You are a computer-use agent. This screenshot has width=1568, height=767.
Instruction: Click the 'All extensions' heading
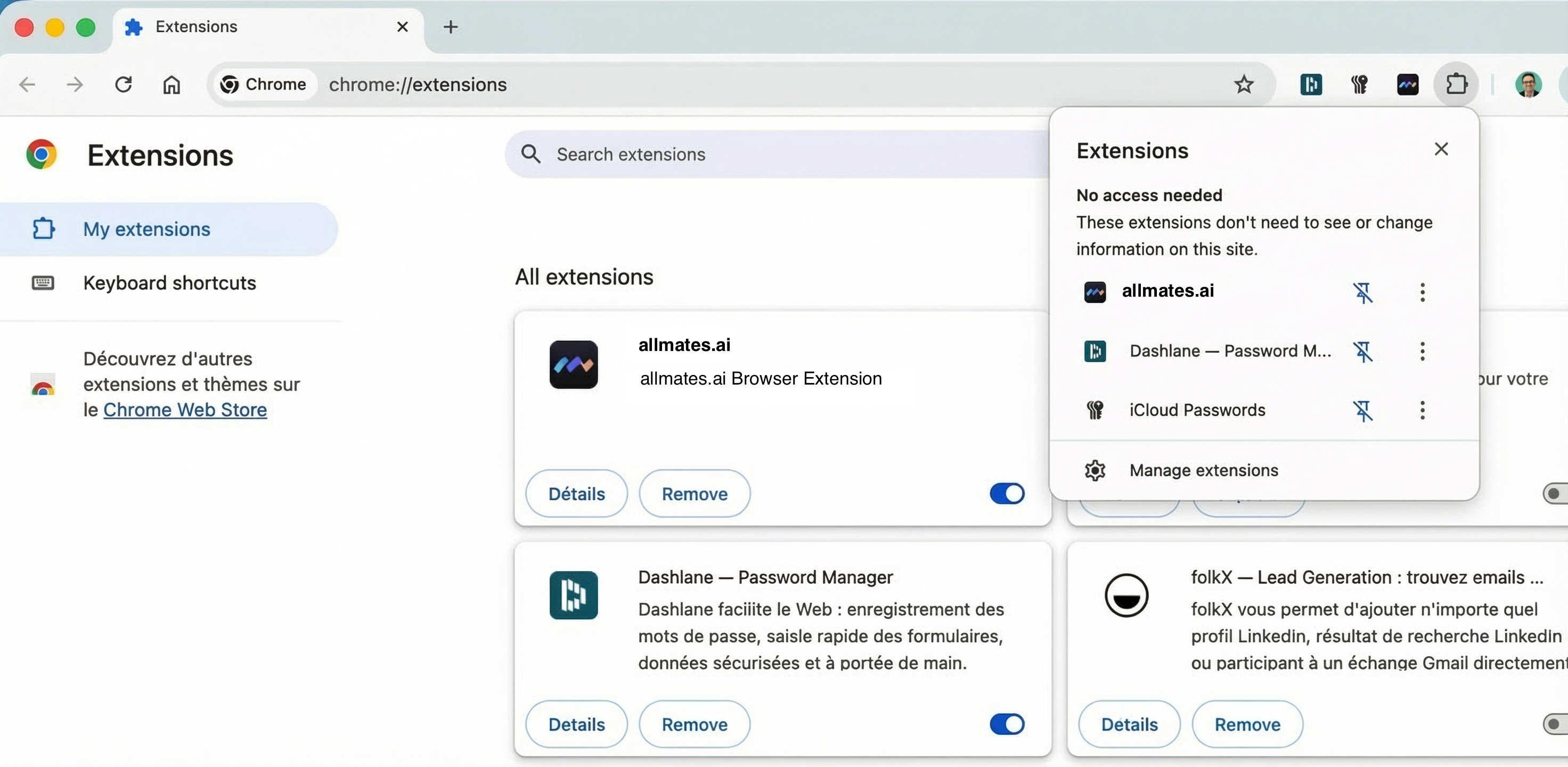tap(584, 277)
